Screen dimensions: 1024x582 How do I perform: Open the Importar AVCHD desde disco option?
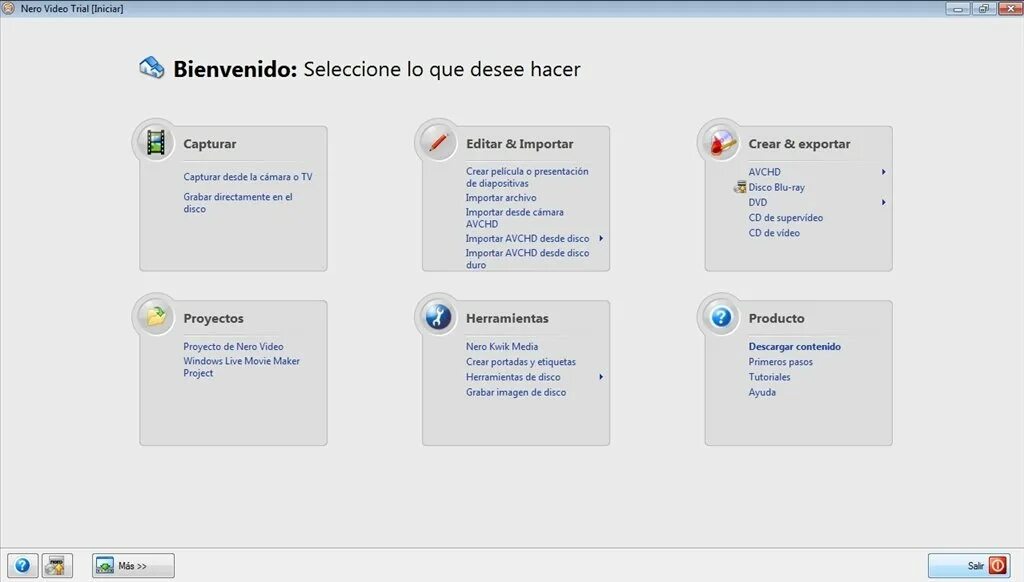(527, 238)
